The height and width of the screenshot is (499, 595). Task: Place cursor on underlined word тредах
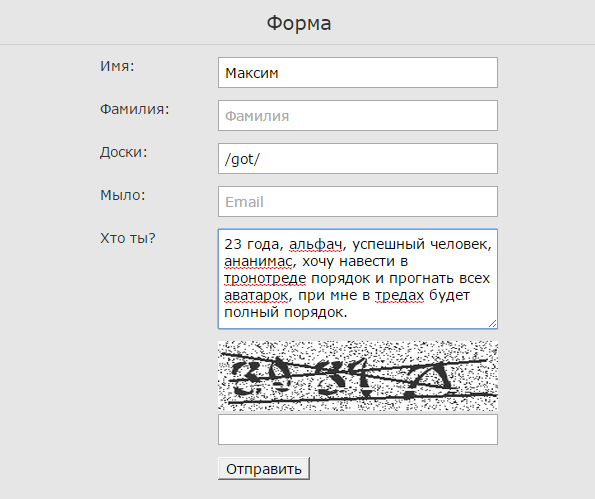(399, 295)
